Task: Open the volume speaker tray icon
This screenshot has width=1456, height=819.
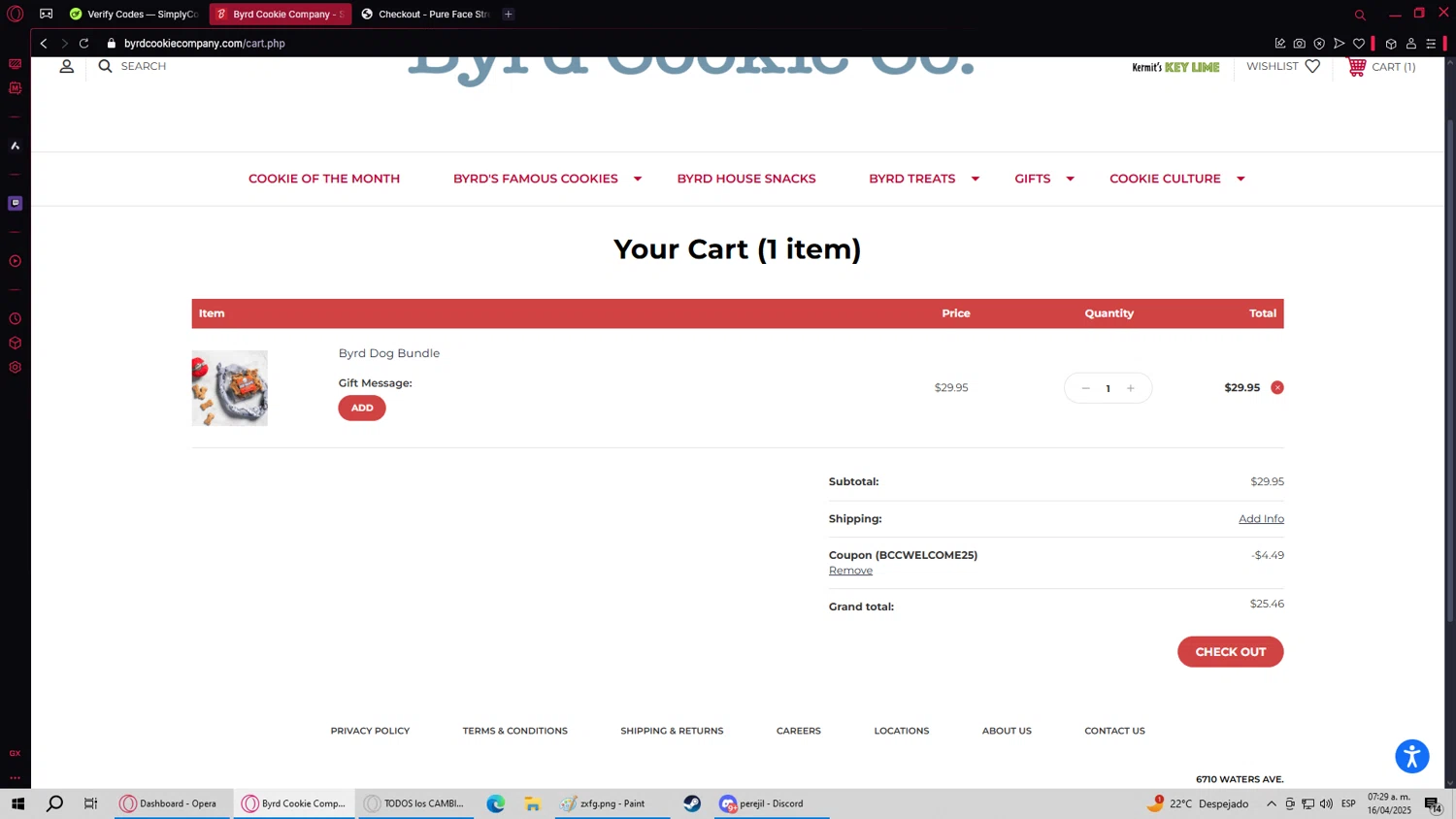Action: (x=1326, y=803)
